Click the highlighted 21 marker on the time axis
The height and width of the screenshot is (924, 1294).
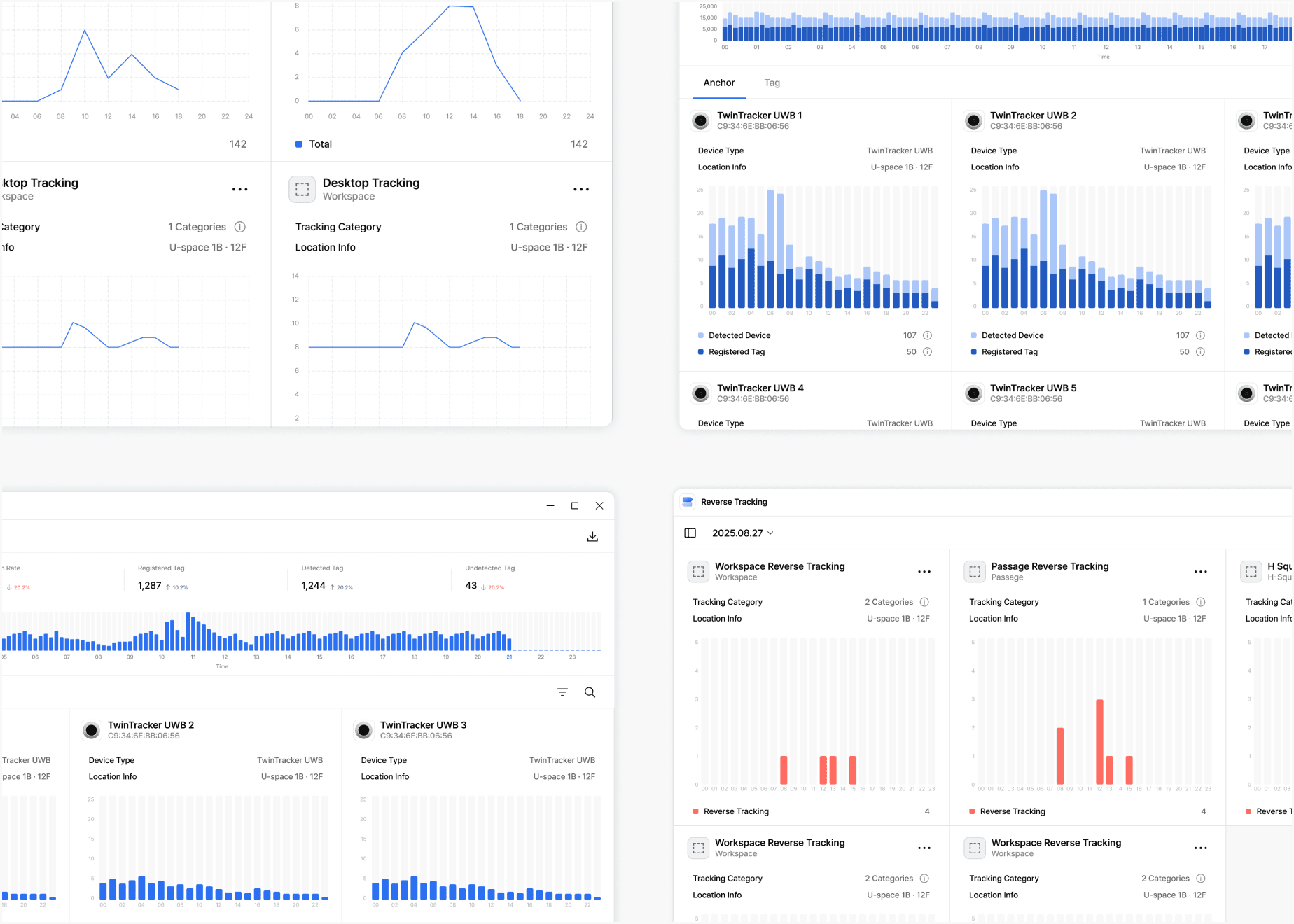pos(509,657)
